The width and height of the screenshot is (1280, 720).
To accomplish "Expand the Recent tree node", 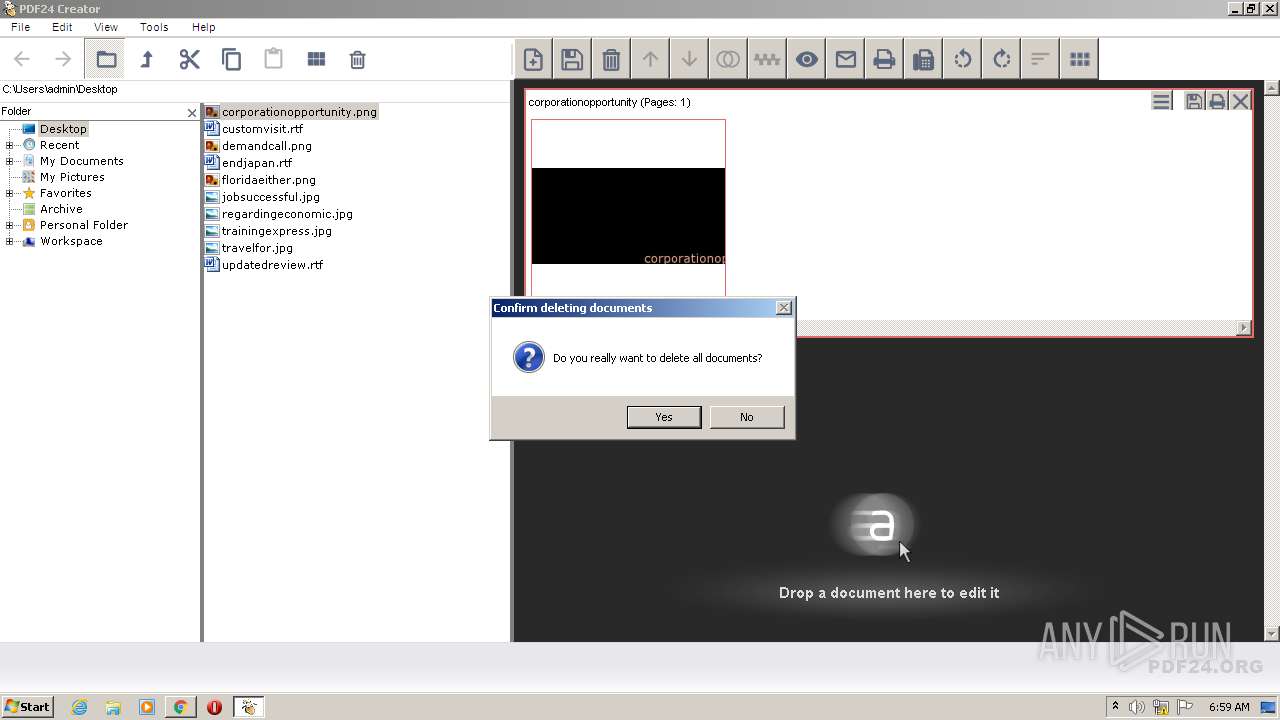I will (x=10, y=145).
